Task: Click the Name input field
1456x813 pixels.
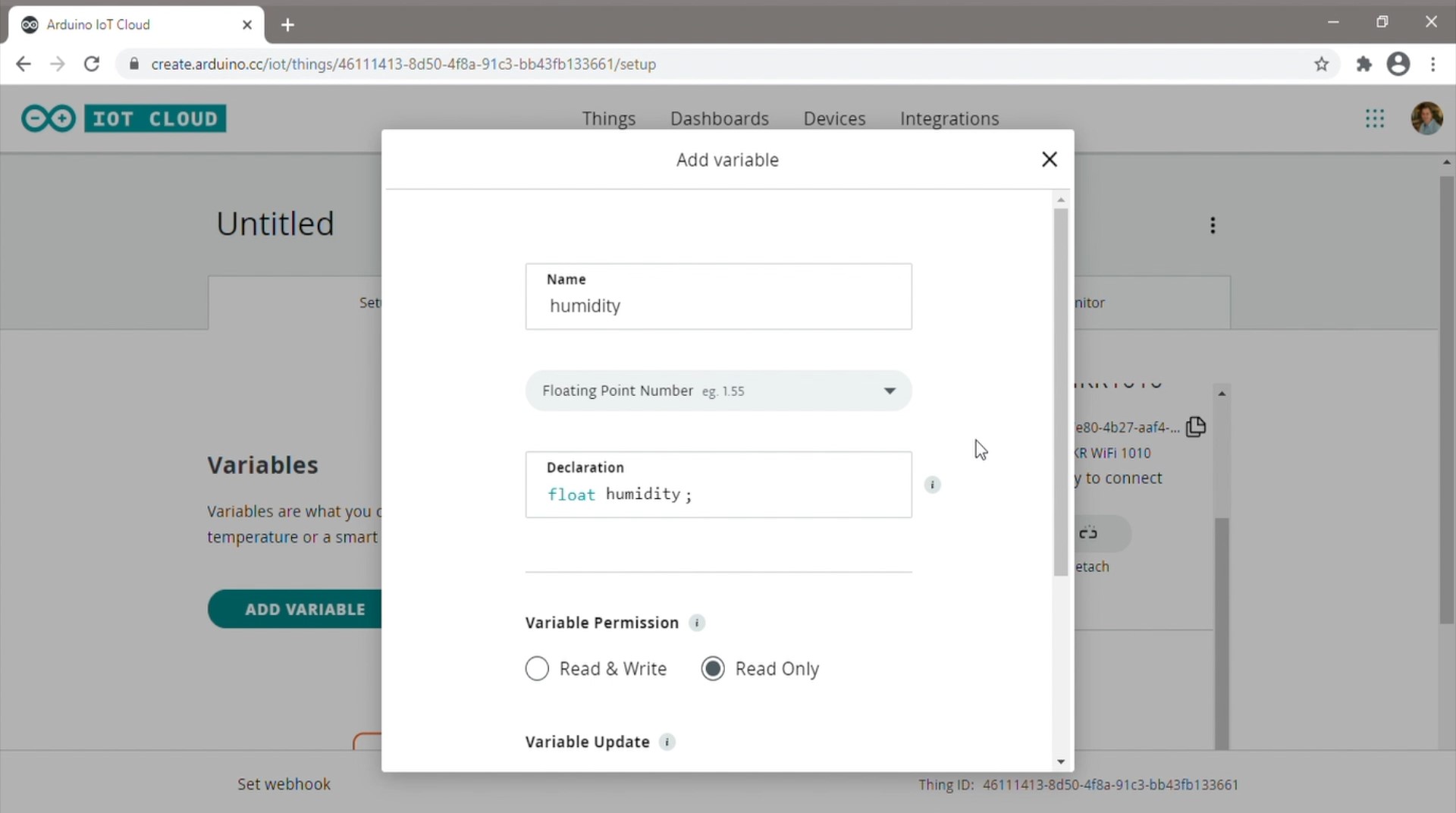Action: click(718, 306)
